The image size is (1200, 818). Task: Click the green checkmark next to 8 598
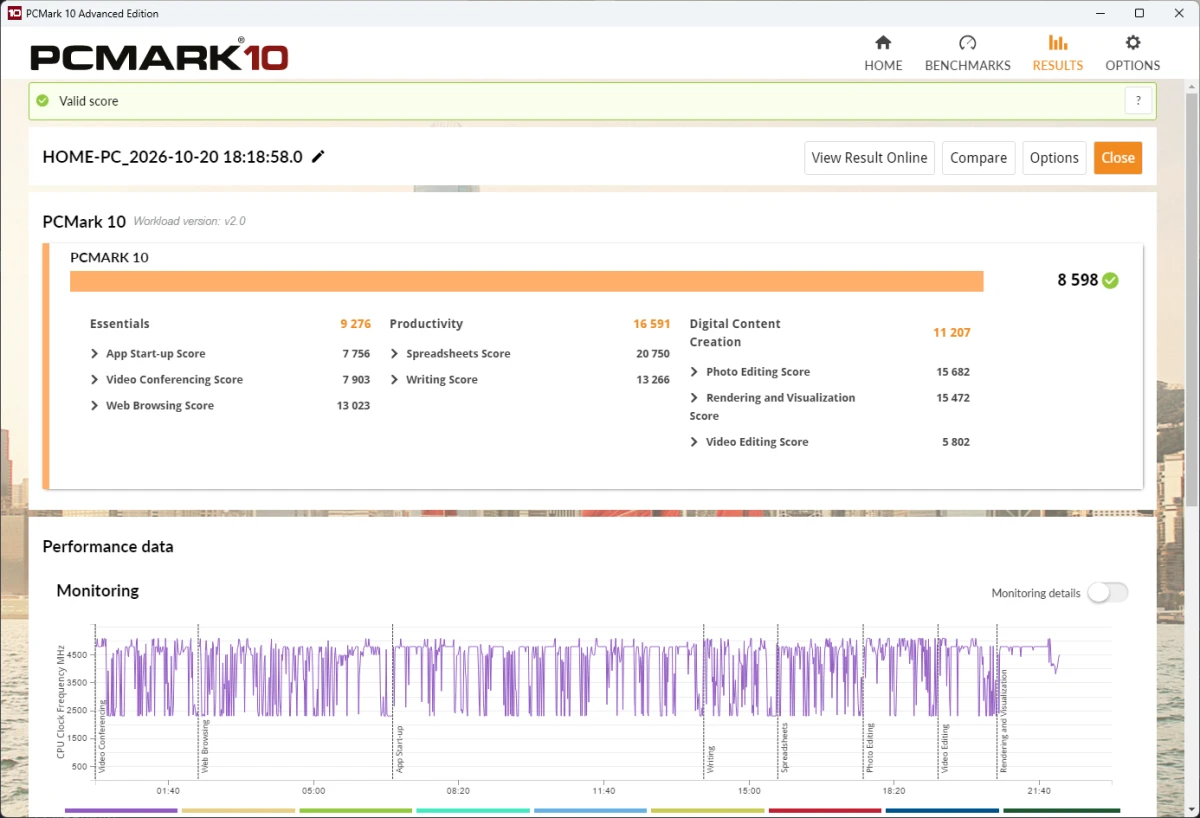(1110, 281)
